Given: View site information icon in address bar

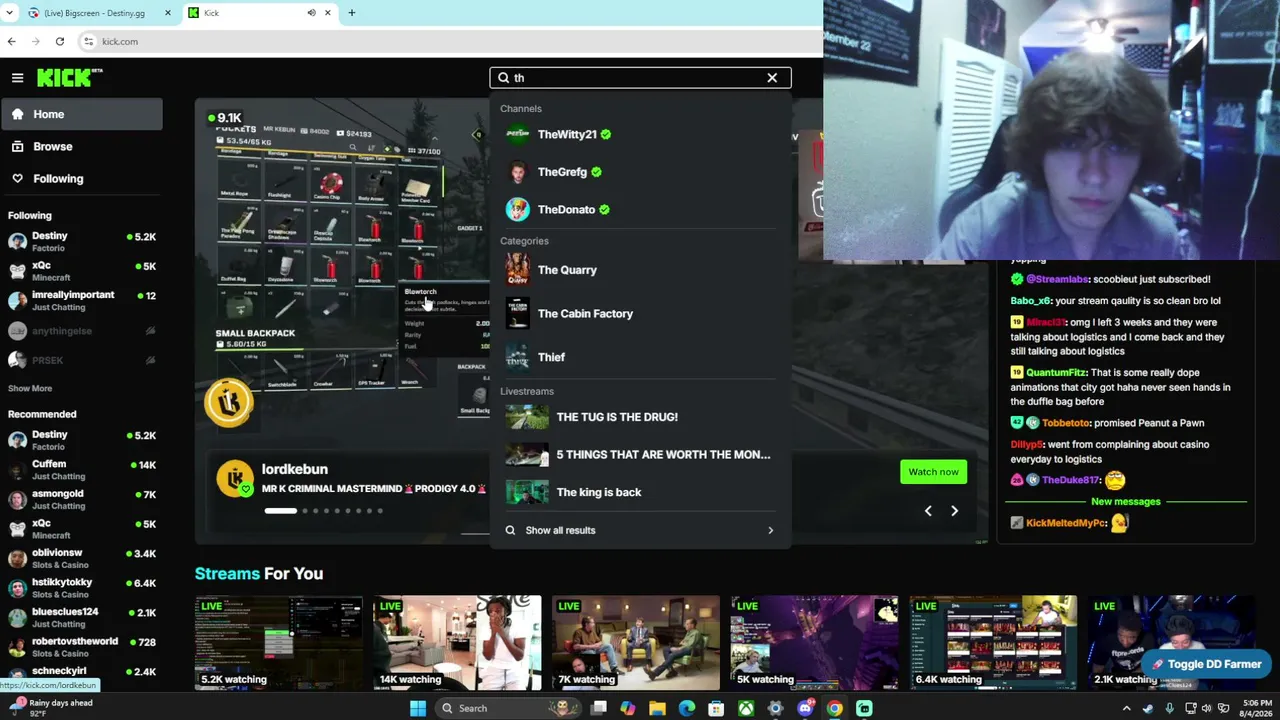Looking at the screenshot, I should 88,41.
